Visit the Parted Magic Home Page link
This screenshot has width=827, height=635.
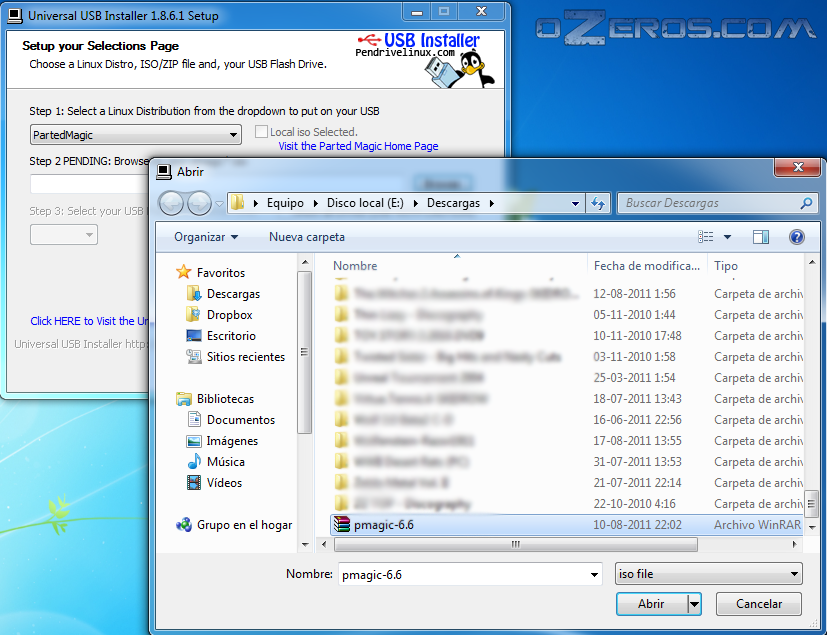[x=358, y=146]
